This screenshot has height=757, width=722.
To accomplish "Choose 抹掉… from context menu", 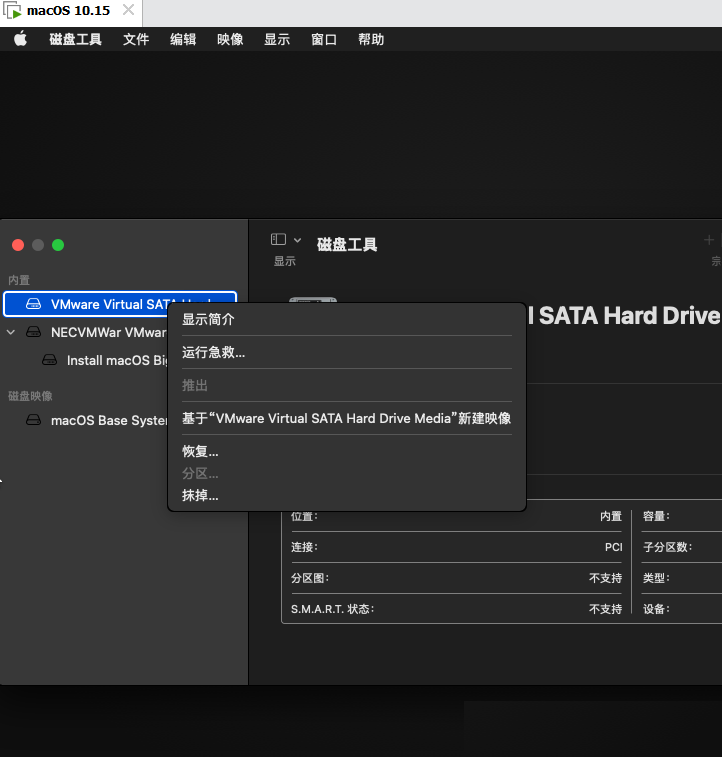I will tap(347, 495).
